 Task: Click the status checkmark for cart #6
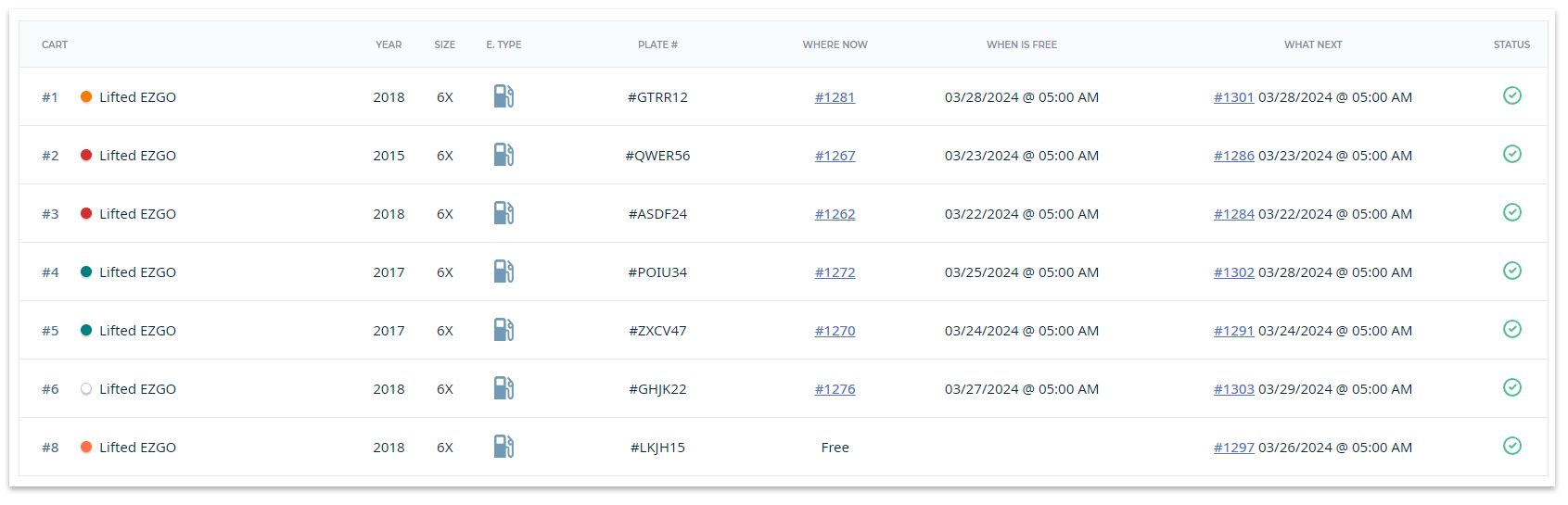[x=1511, y=387]
